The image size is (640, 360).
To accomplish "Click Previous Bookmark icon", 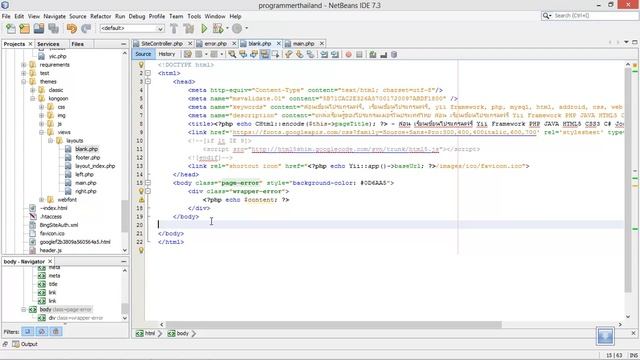I will point(289,54).
